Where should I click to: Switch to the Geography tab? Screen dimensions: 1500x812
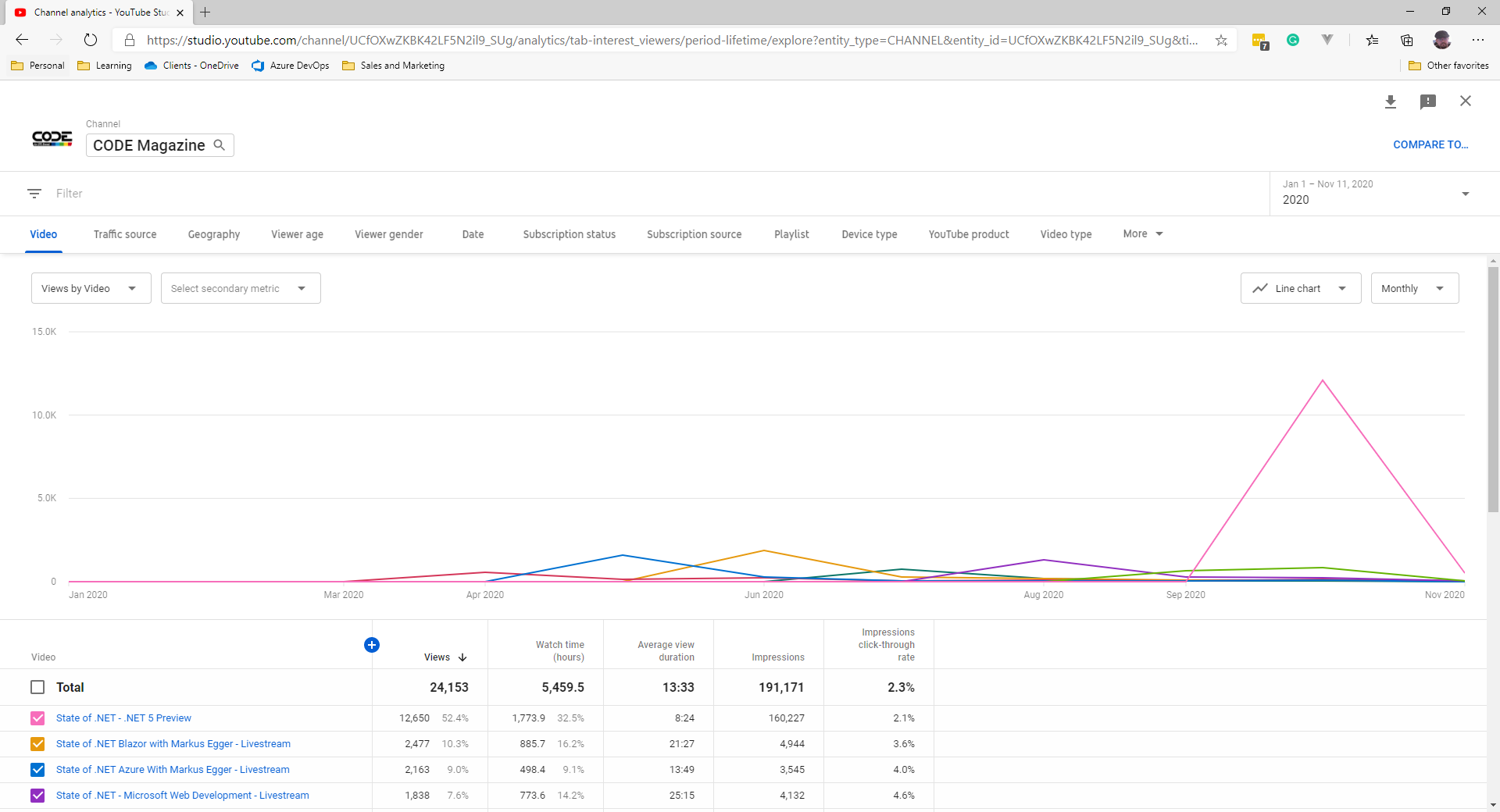click(x=214, y=234)
